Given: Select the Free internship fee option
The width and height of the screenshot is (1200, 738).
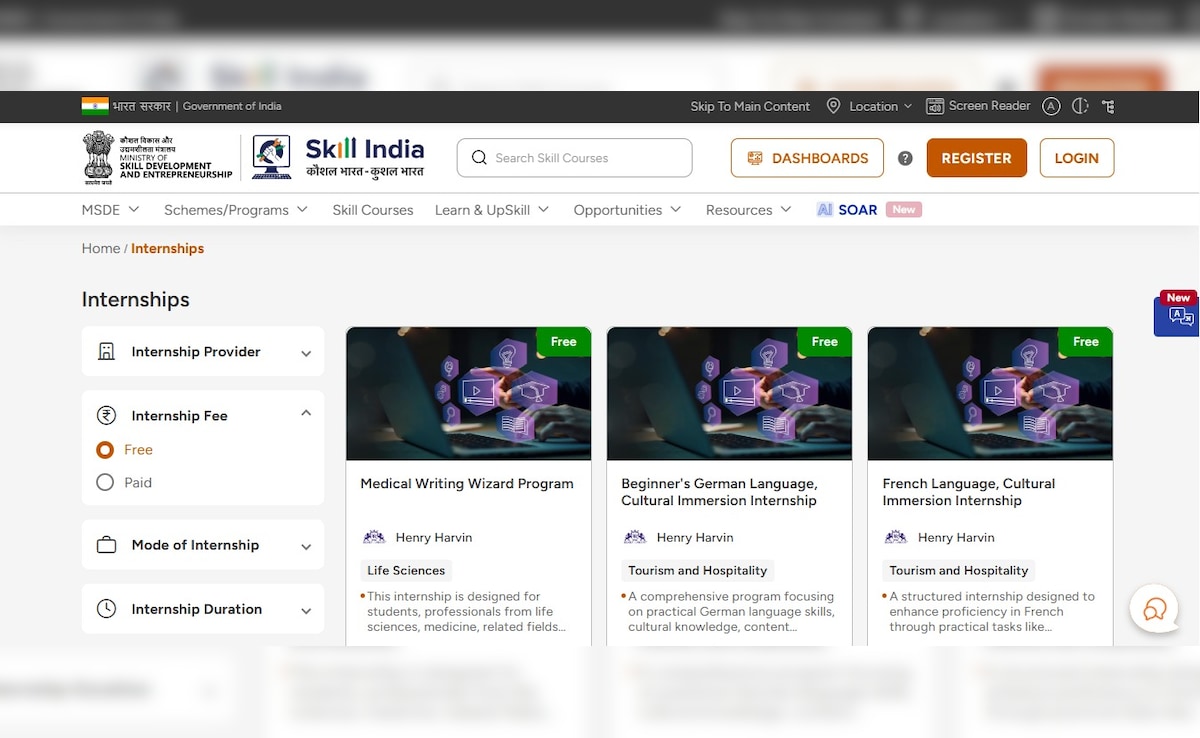Looking at the screenshot, I should [x=105, y=450].
